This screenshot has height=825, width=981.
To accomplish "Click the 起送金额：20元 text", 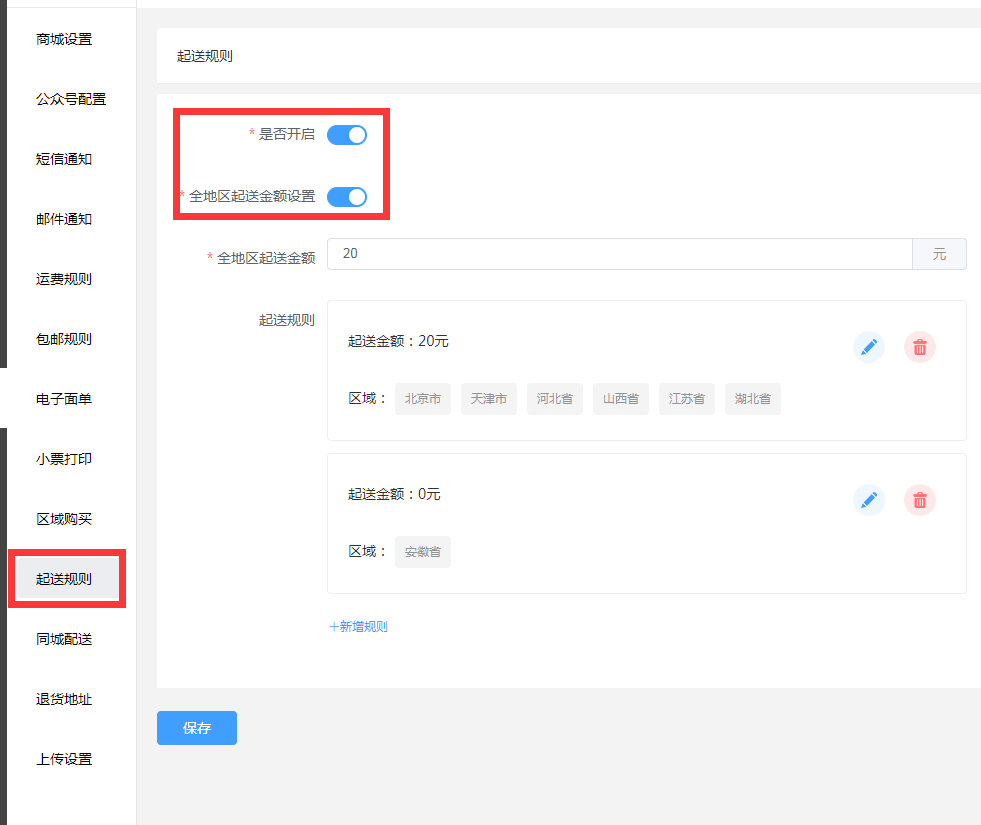I will click(398, 341).
